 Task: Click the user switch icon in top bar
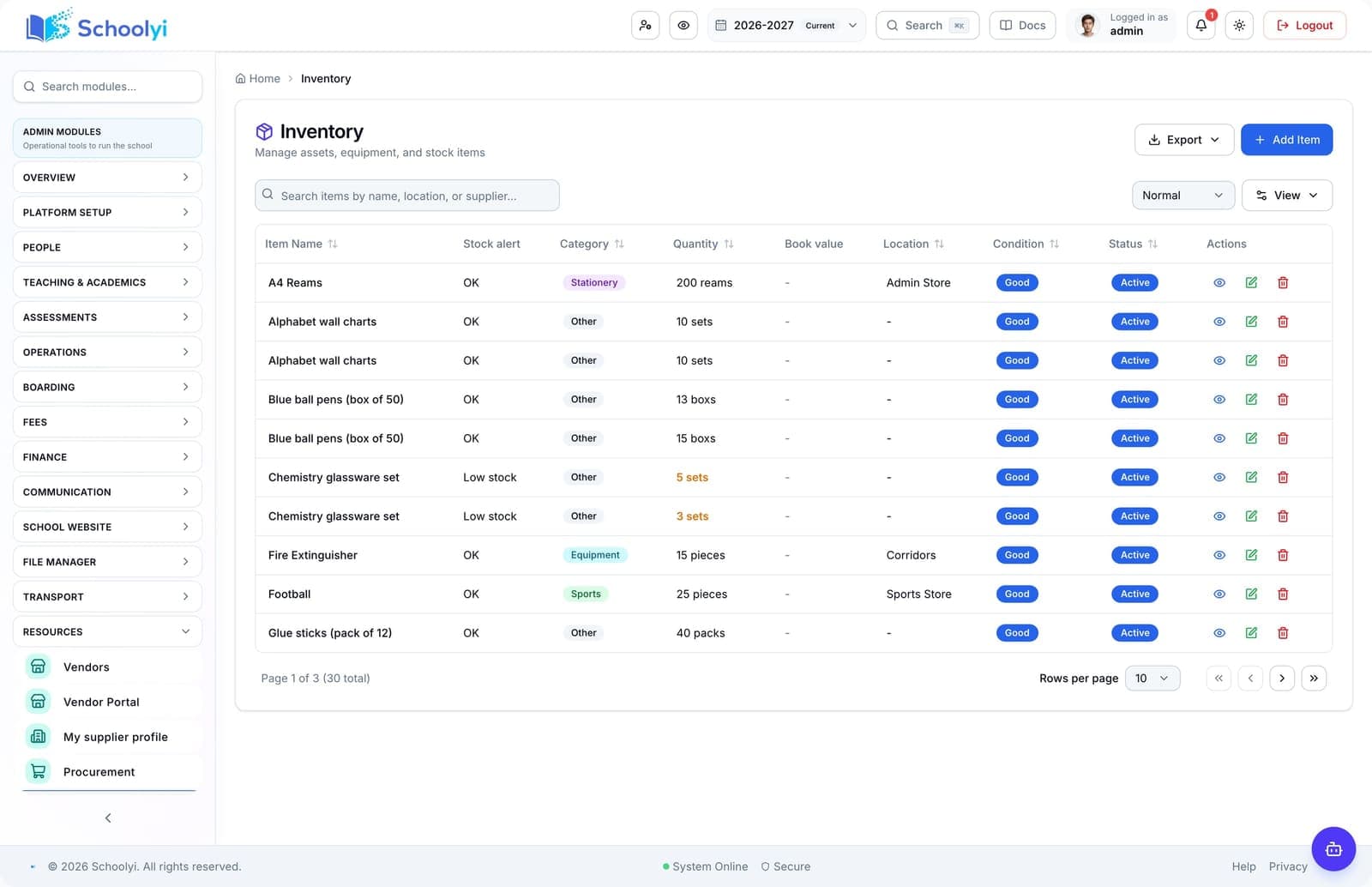click(645, 26)
